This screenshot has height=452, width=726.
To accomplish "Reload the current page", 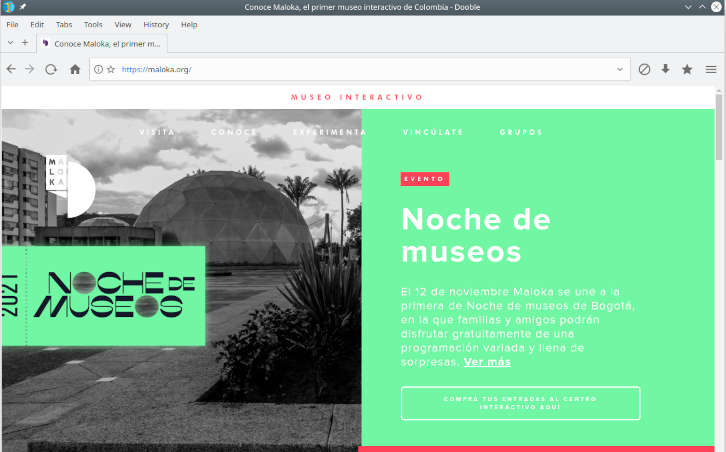I will [x=51, y=69].
